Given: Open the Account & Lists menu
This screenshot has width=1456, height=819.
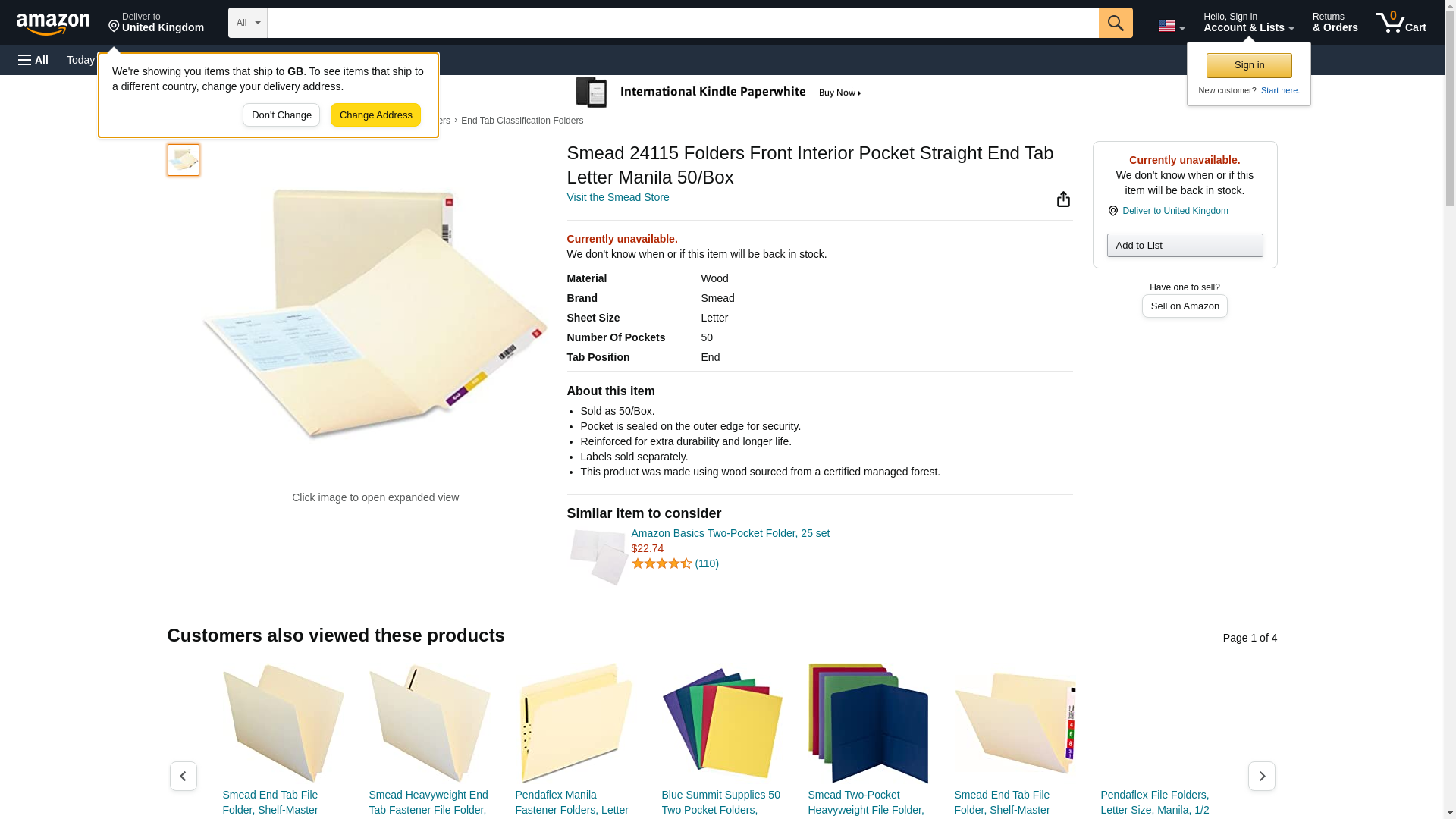Looking at the screenshot, I should (1248, 22).
